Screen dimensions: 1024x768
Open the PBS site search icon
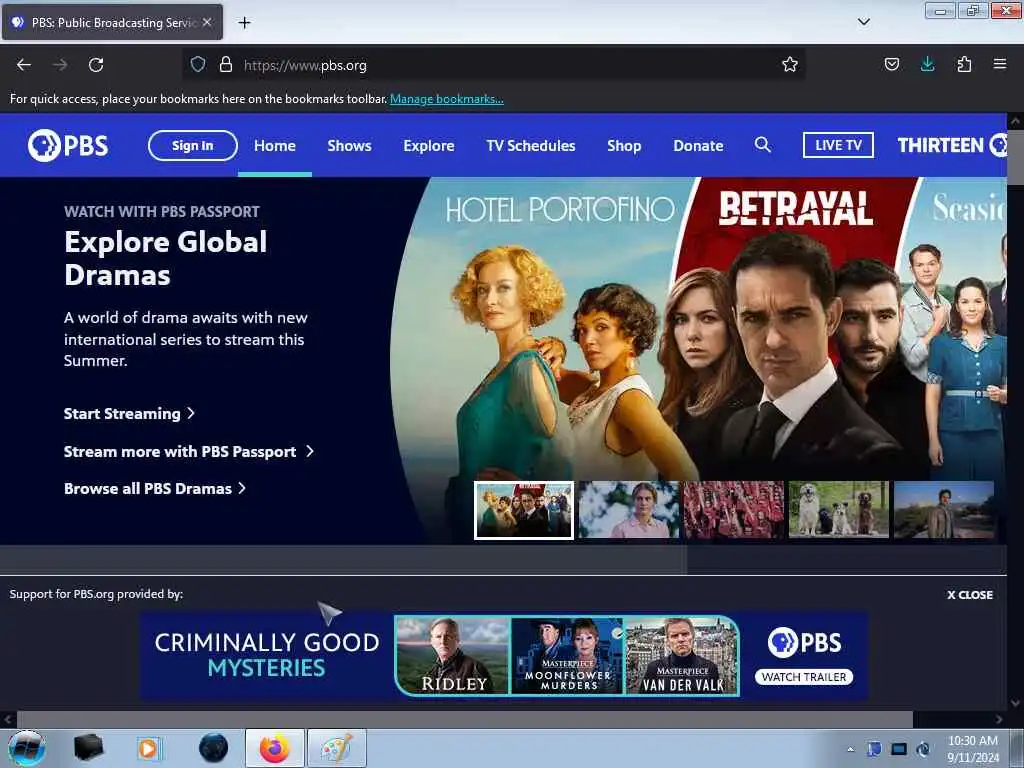[762, 145]
